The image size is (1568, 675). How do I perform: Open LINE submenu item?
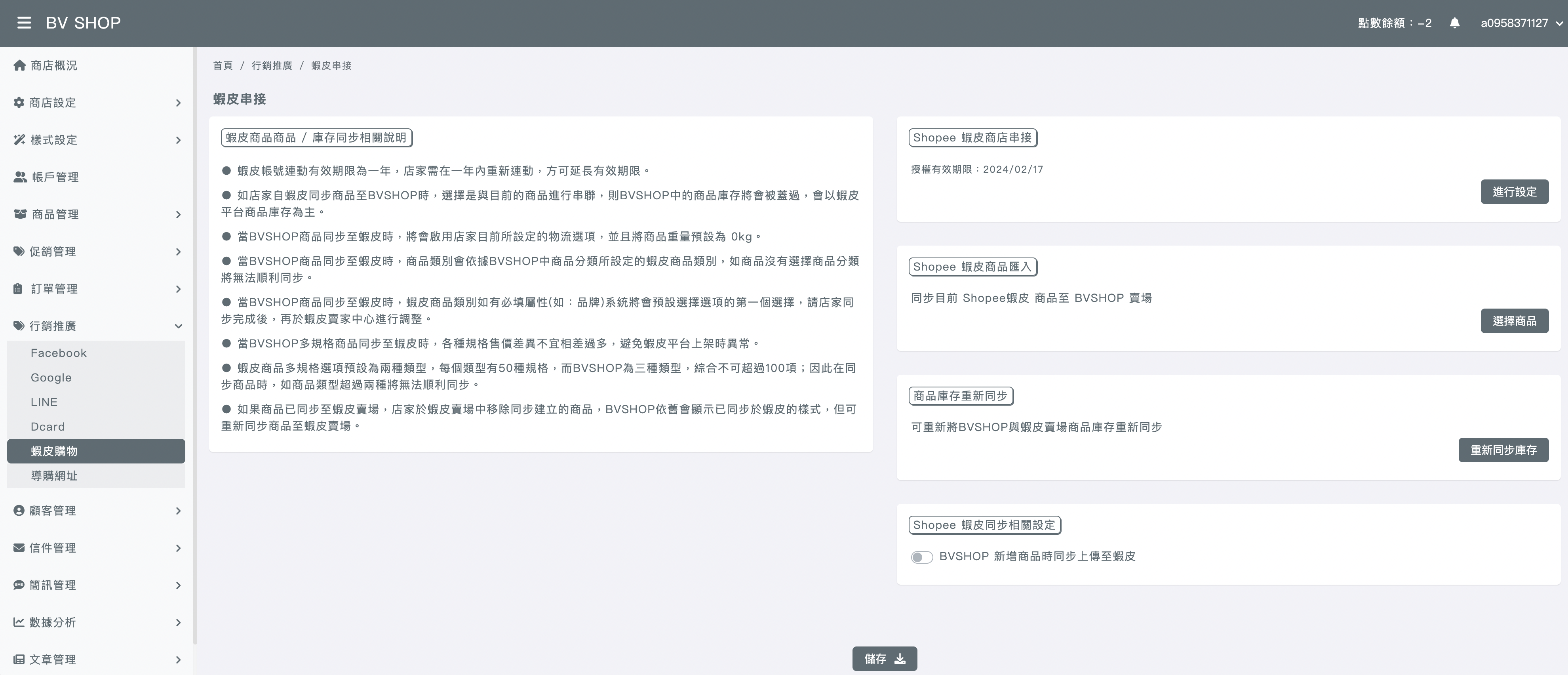pyautogui.click(x=96, y=402)
